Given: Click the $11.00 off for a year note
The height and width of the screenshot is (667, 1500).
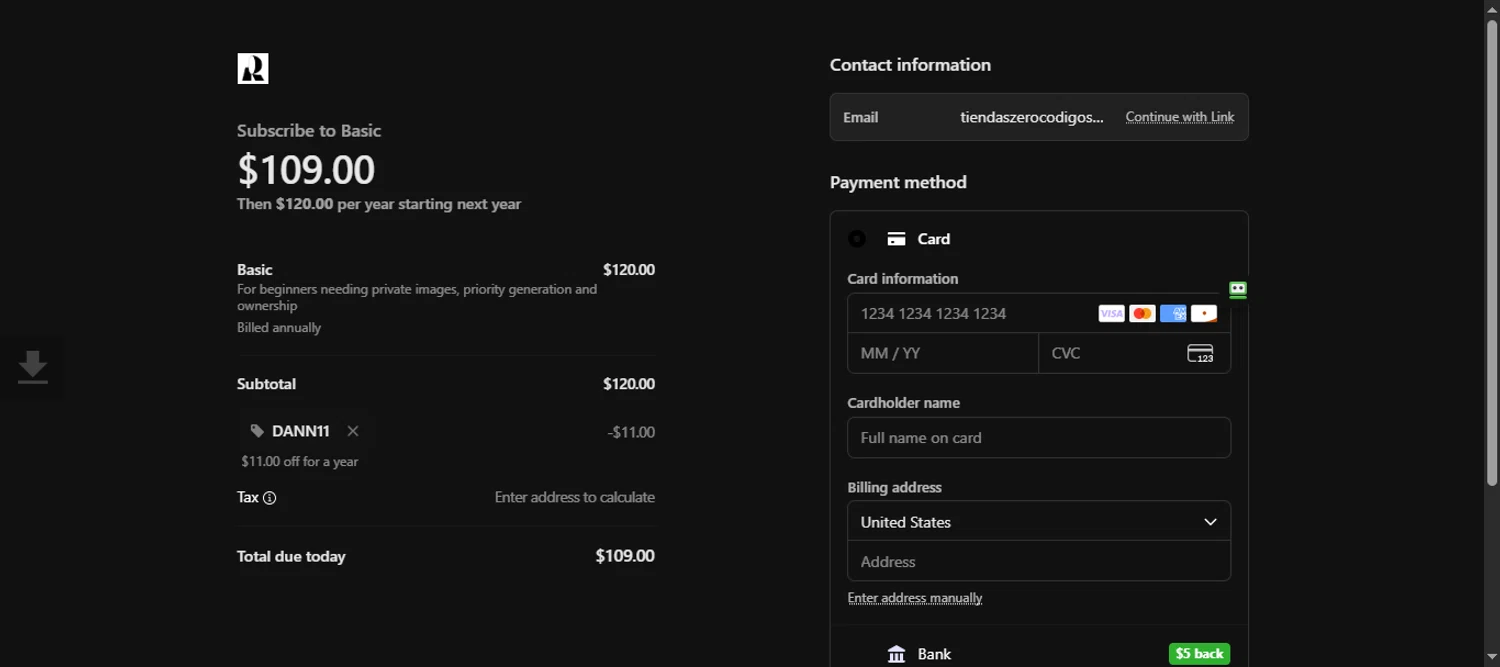Looking at the screenshot, I should (x=299, y=462).
